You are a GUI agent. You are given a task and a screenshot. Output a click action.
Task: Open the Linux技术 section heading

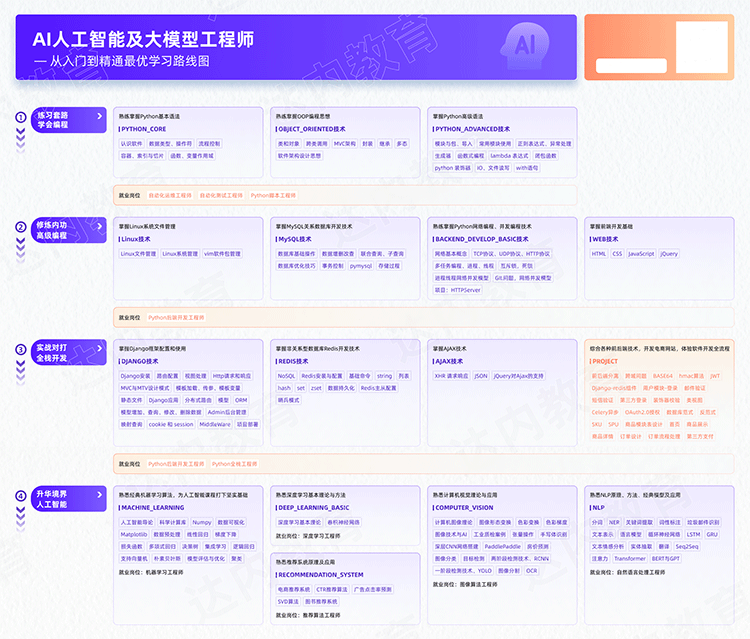pyautogui.click(x=134, y=239)
